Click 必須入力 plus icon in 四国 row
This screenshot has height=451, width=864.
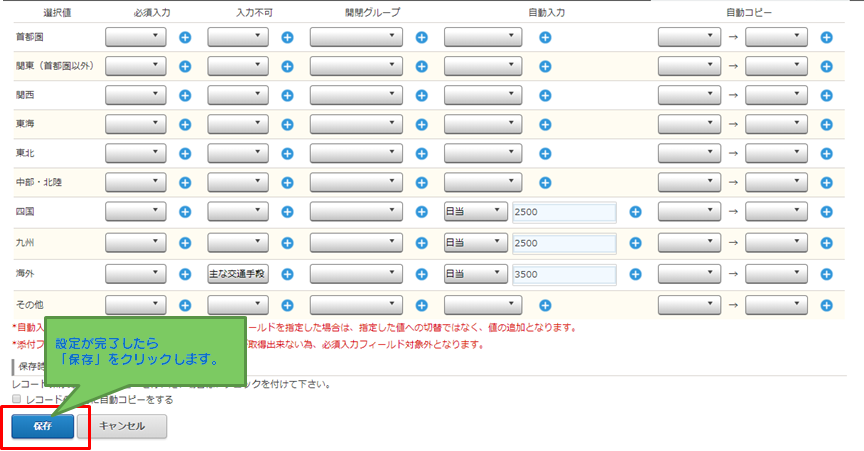pyautogui.click(x=185, y=212)
